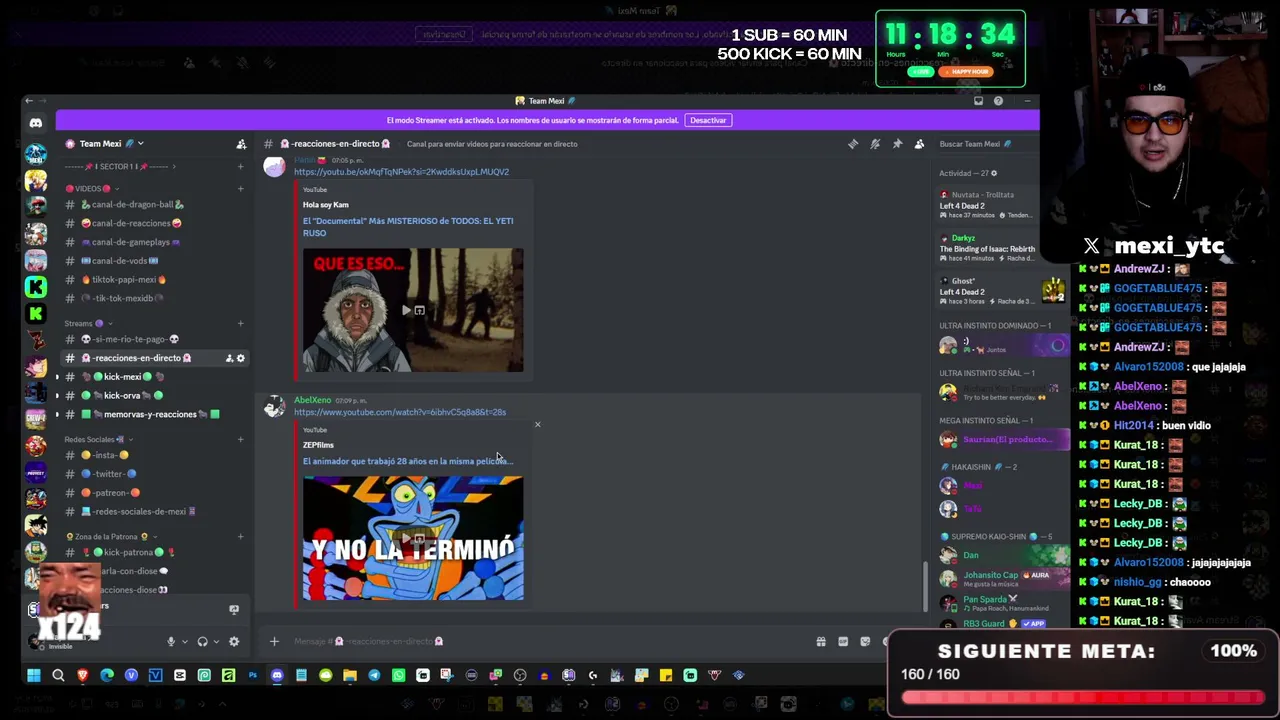Open Photoshop from the taskbar
1280x720 pixels.
point(252,675)
